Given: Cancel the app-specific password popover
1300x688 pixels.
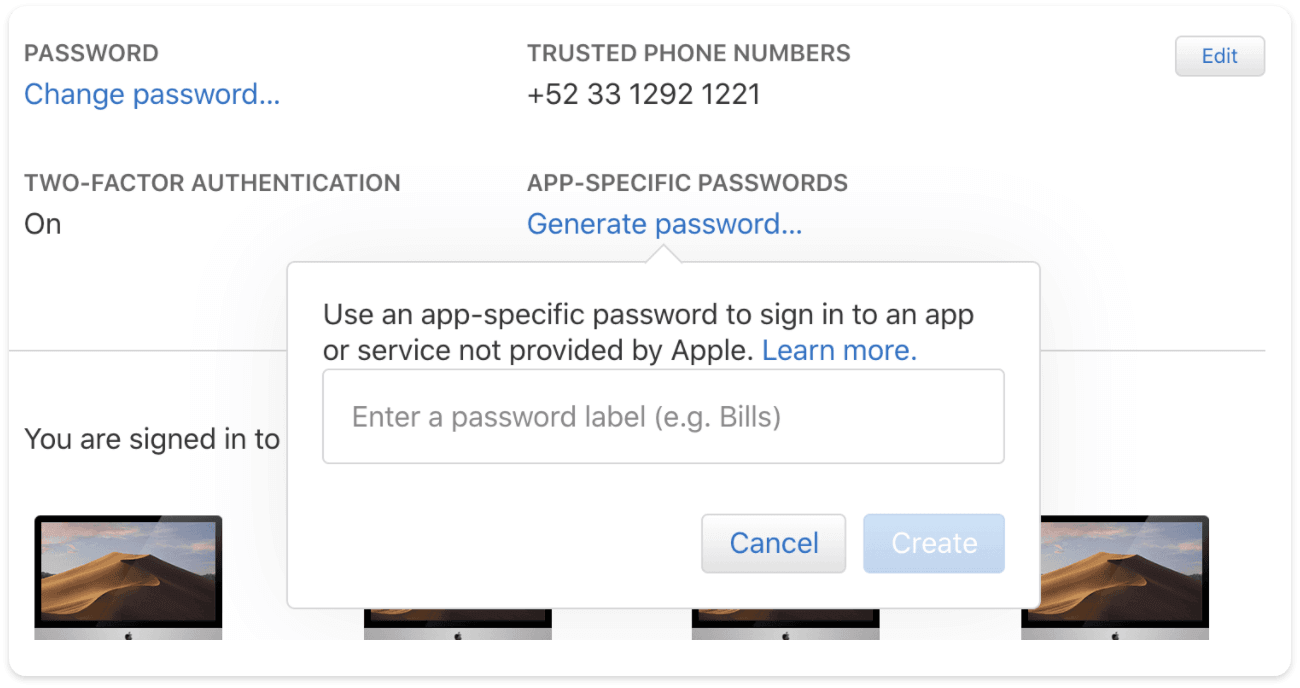Looking at the screenshot, I should [773, 543].
